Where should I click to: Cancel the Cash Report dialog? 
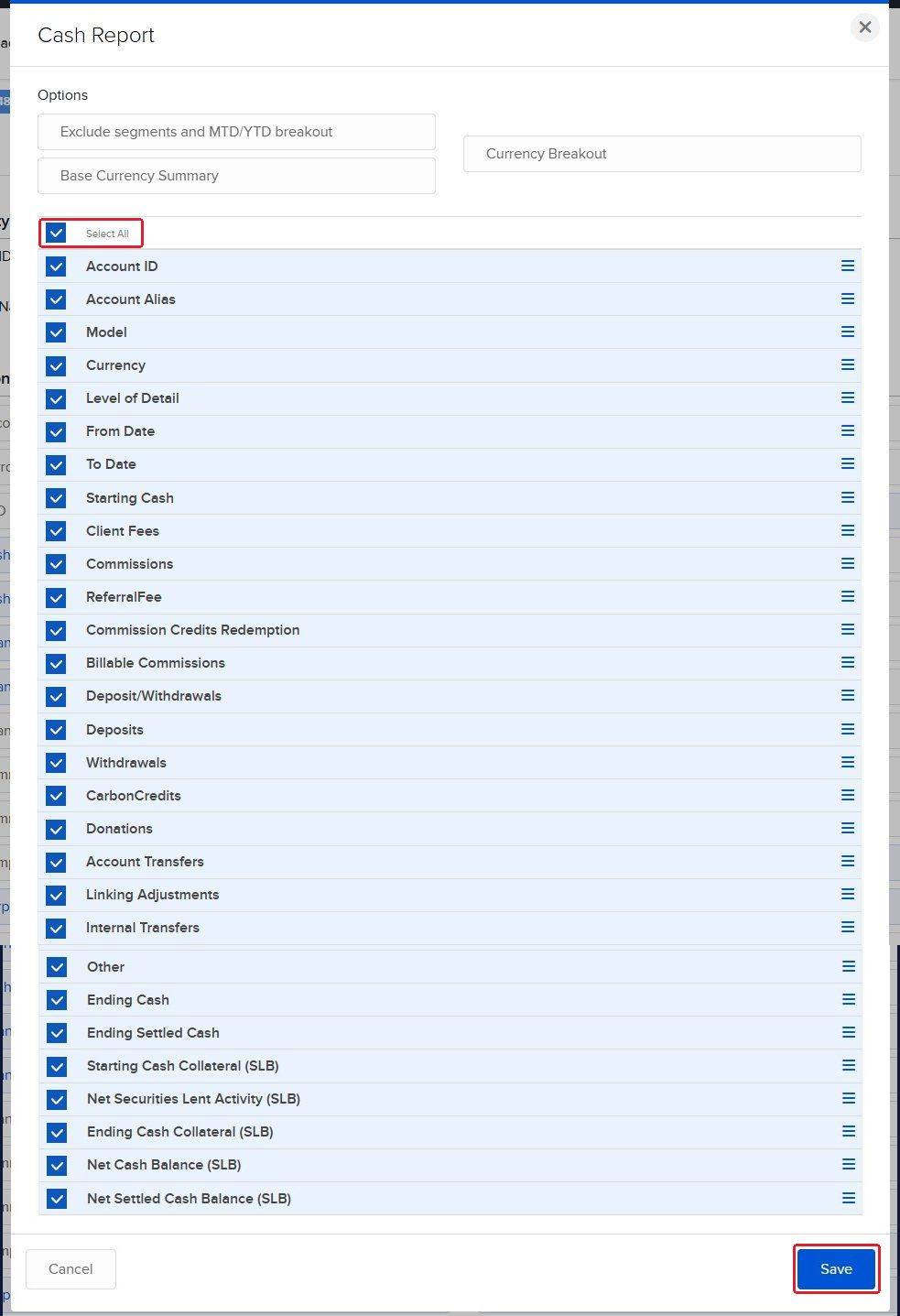coord(70,1268)
